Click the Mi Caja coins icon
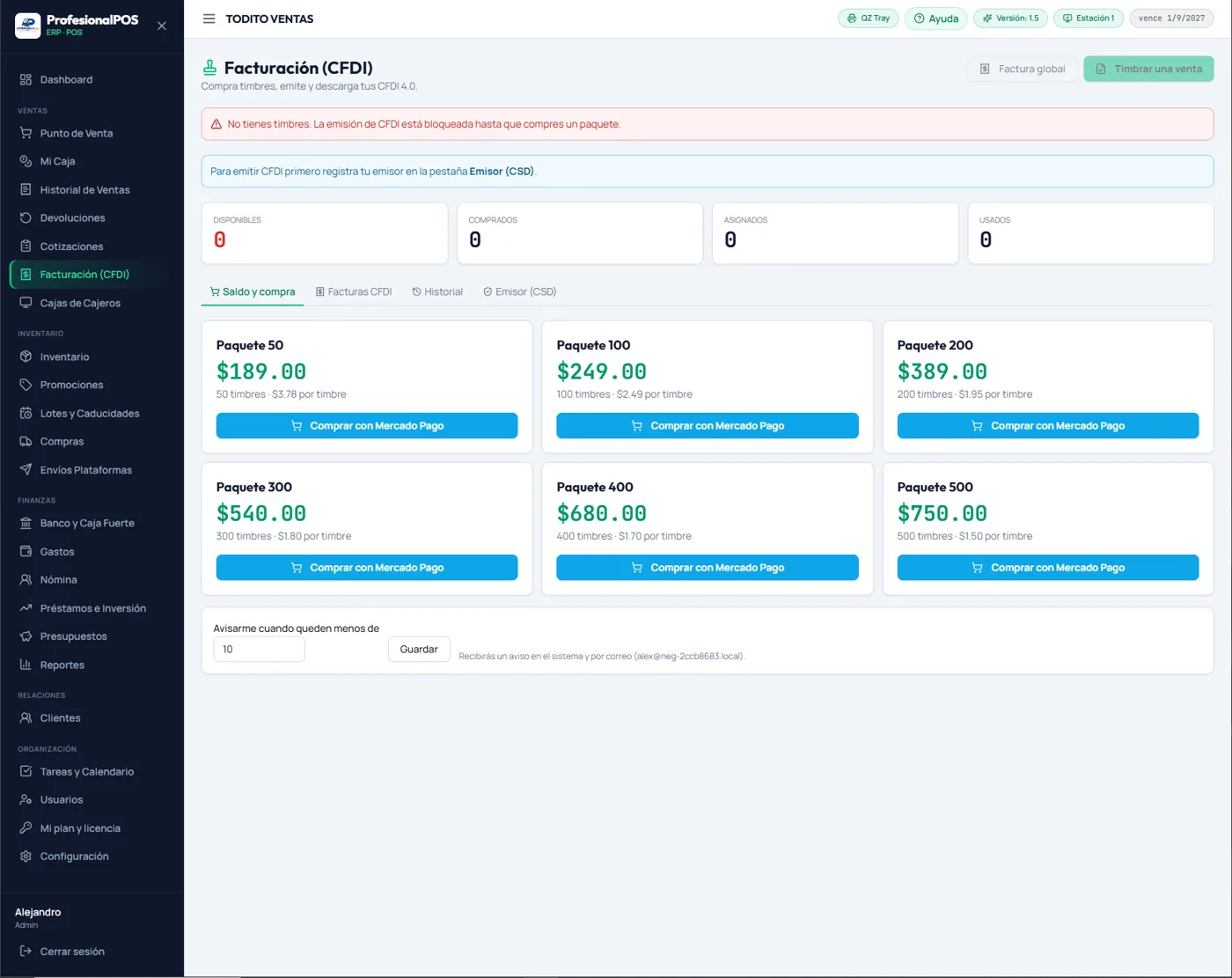This screenshot has height=978, width=1232. 26,161
